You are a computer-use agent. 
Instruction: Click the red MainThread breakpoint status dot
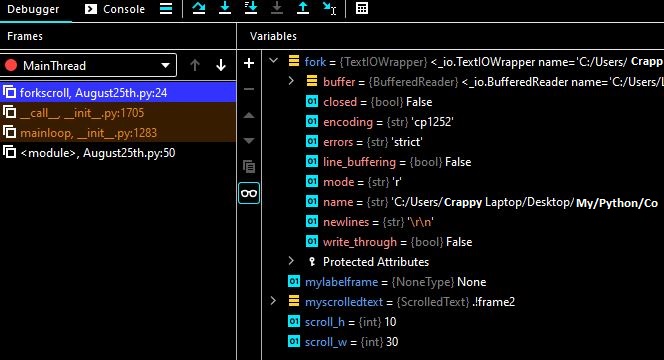point(11,65)
